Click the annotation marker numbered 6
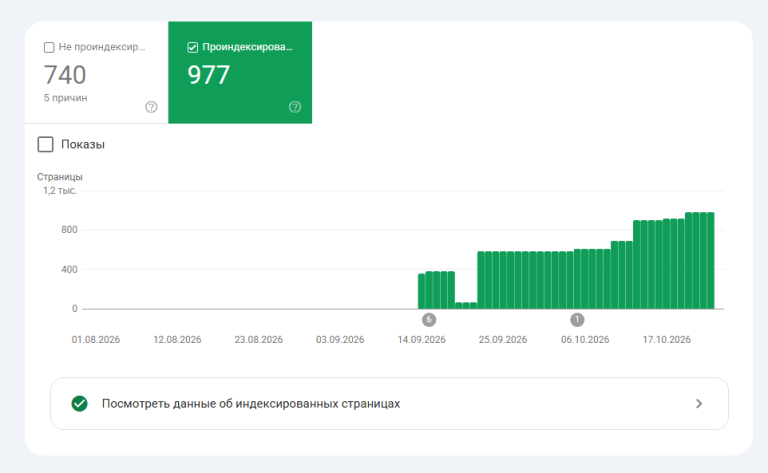 point(429,320)
